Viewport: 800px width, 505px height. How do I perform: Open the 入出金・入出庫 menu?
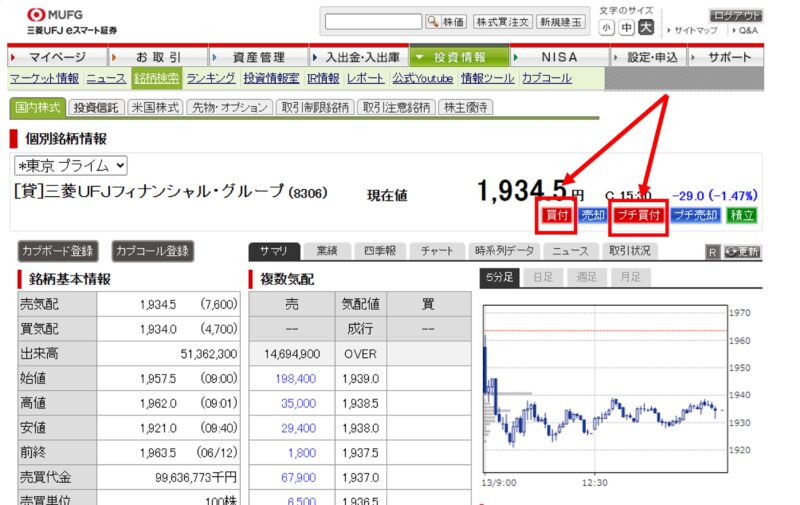[x=359, y=57]
